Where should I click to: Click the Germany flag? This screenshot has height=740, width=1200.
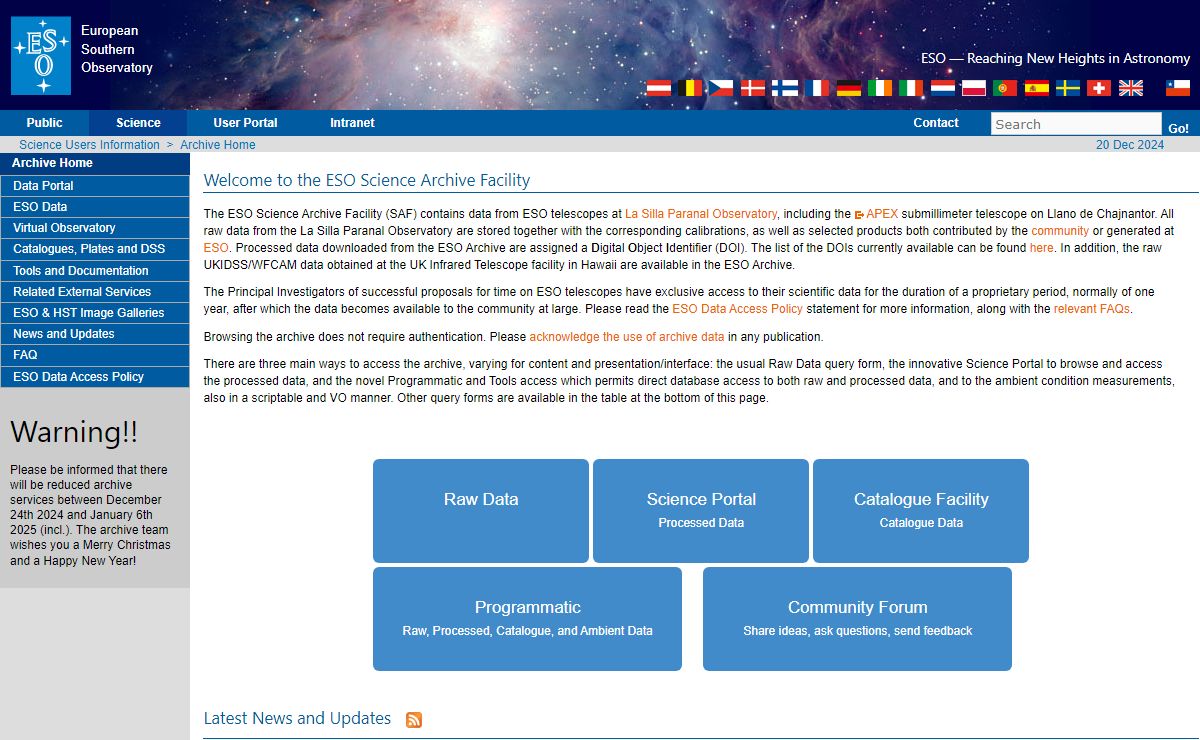[849, 88]
